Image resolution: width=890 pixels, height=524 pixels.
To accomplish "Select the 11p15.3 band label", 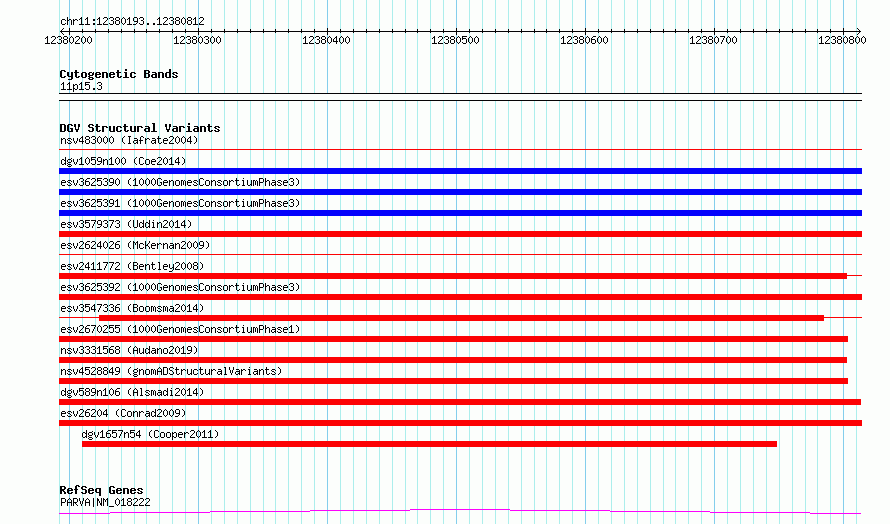I will coord(81,86).
